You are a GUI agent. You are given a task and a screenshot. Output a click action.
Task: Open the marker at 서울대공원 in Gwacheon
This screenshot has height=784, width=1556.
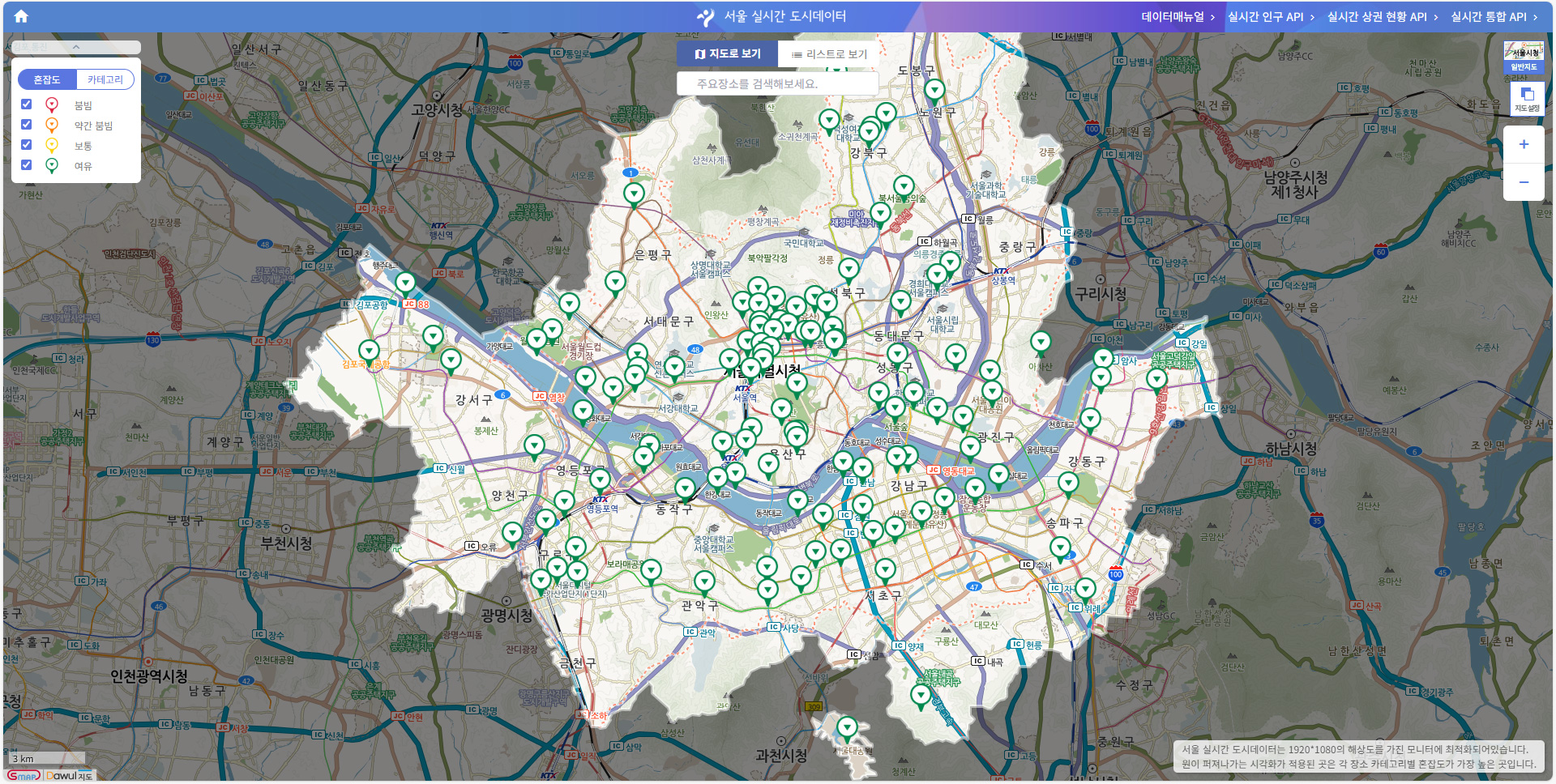(x=847, y=729)
